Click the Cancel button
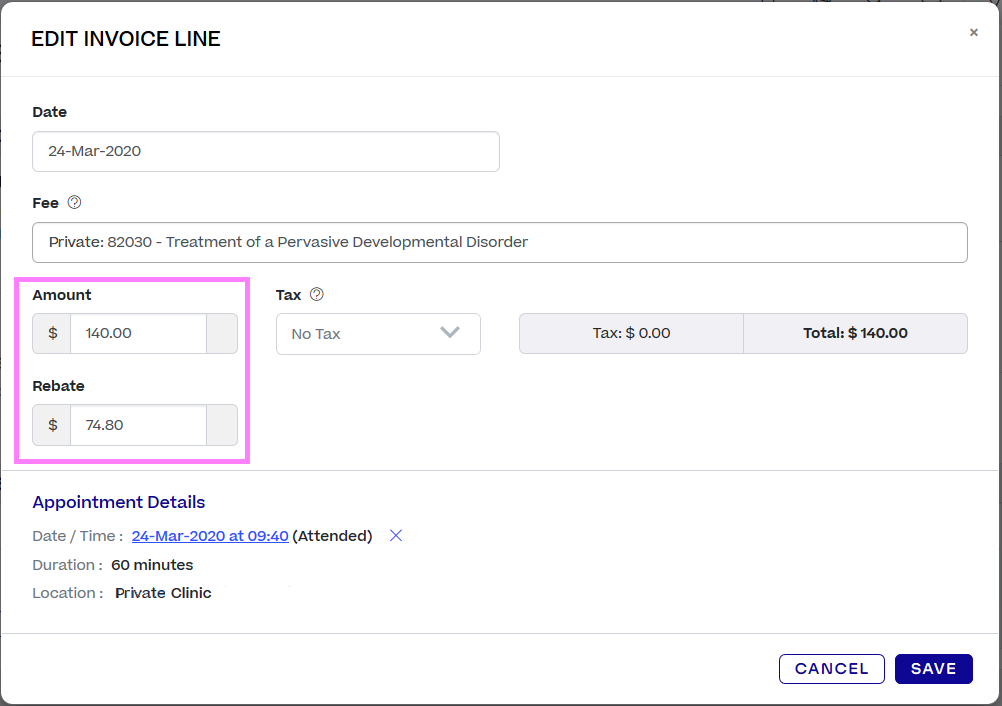Screen dimensions: 1002x706 tap(831, 668)
